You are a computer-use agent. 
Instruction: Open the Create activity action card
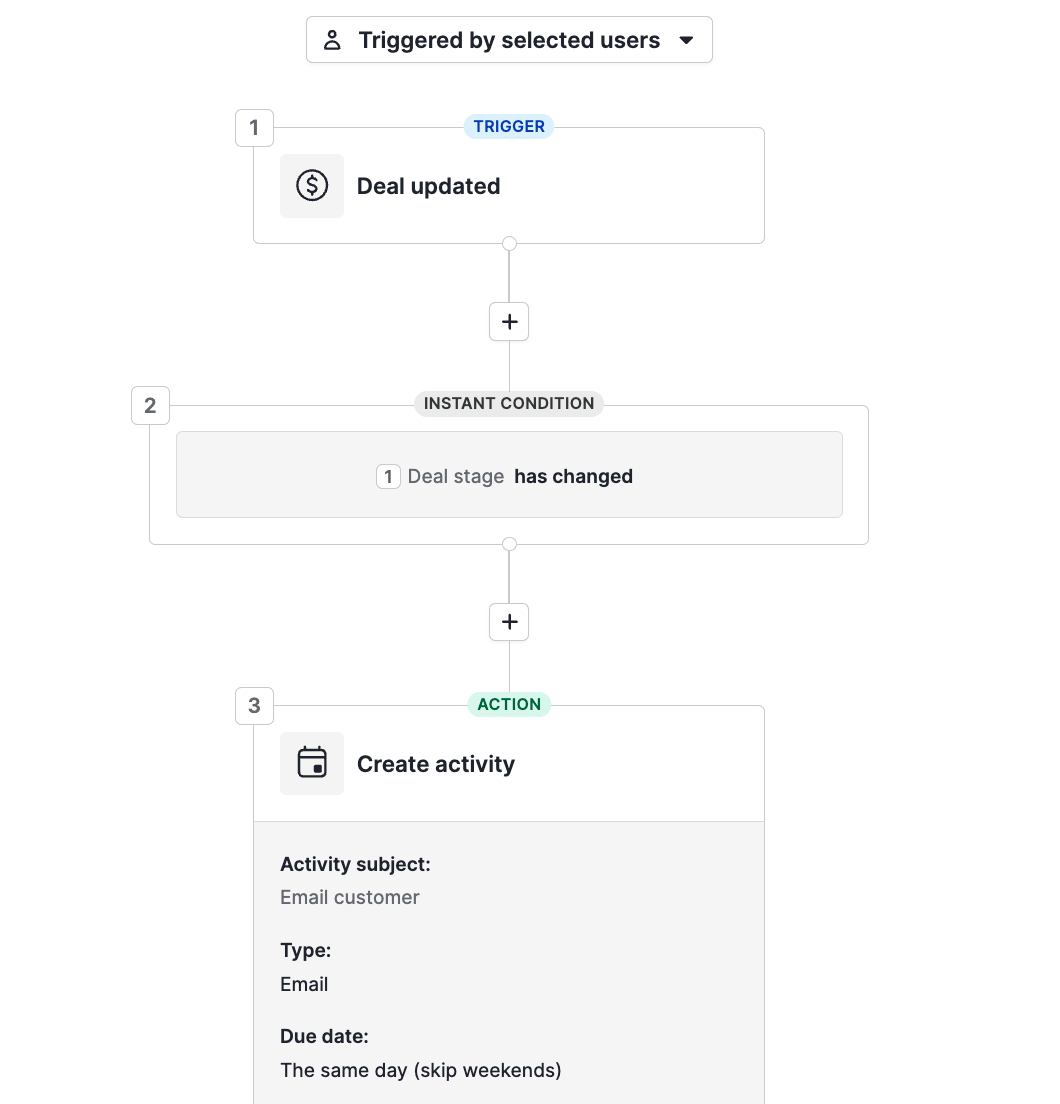pyautogui.click(x=436, y=763)
